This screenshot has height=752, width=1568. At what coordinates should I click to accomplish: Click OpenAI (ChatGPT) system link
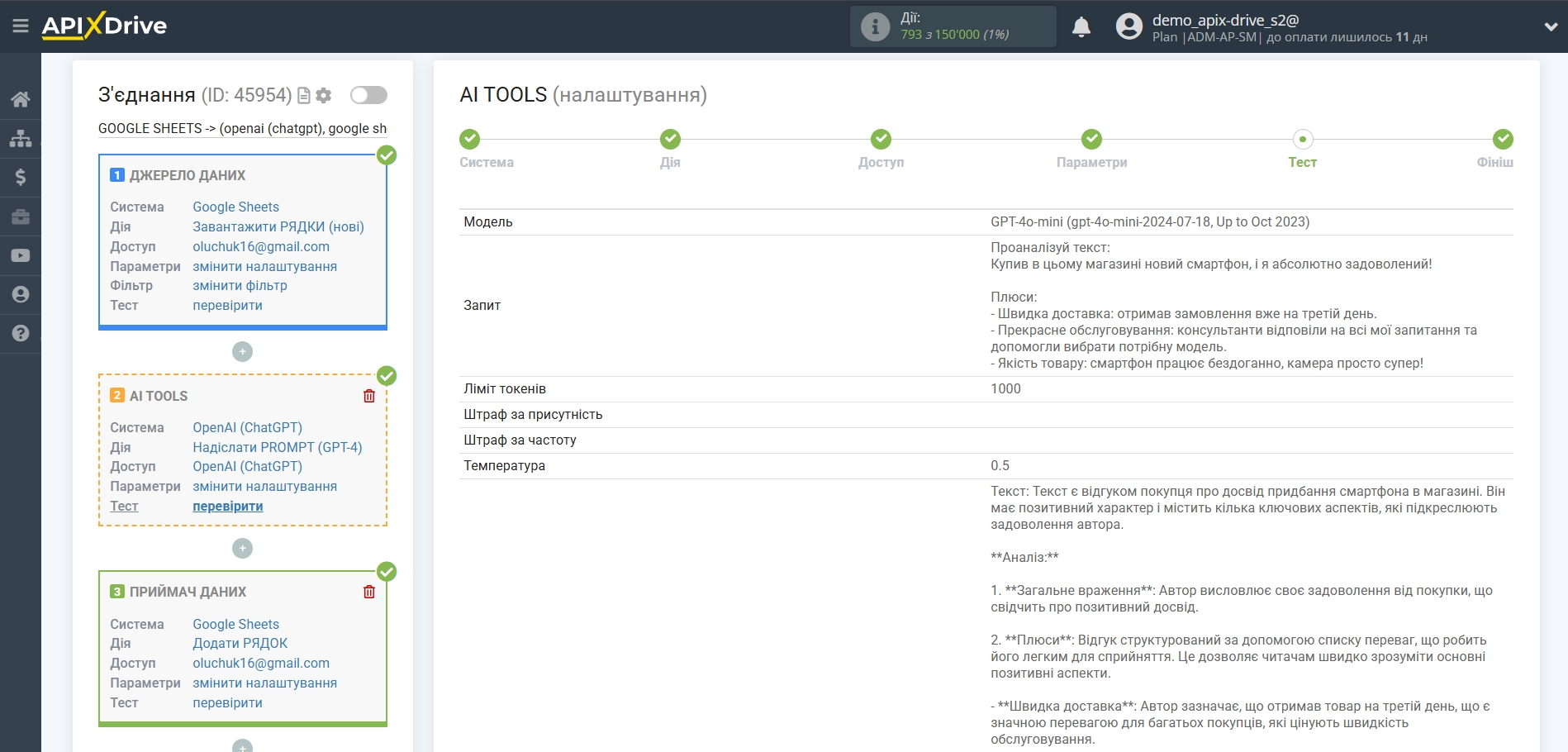(247, 427)
